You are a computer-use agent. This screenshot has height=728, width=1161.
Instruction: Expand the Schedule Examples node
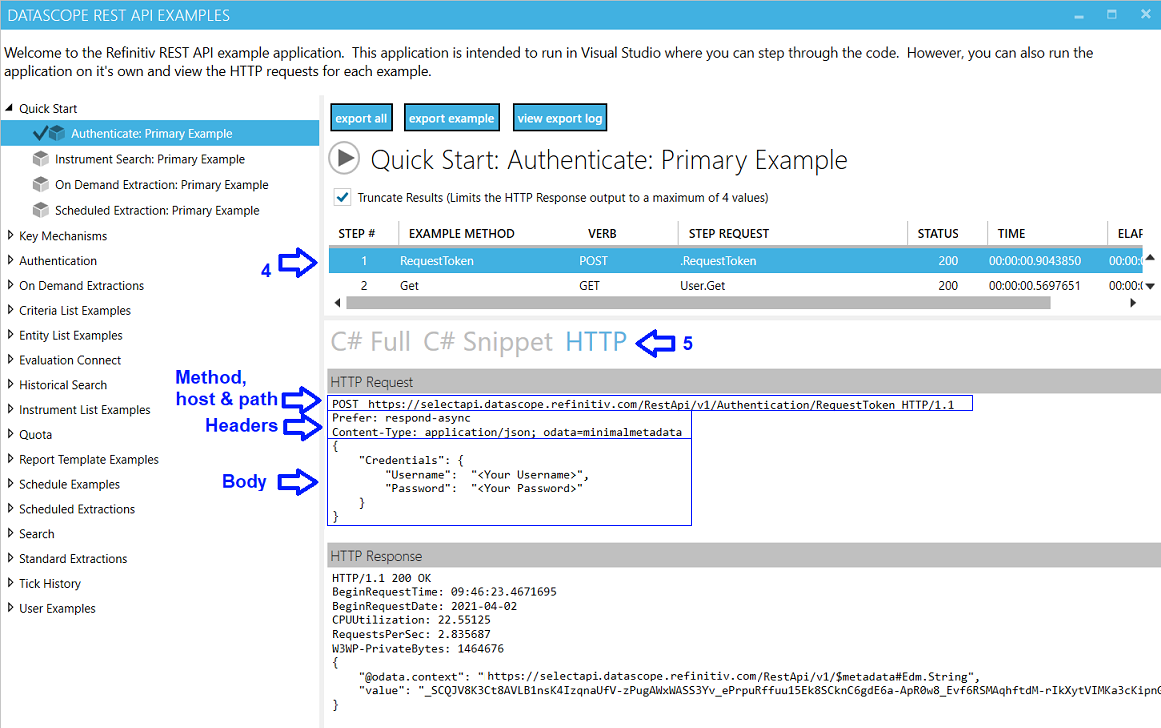10,484
